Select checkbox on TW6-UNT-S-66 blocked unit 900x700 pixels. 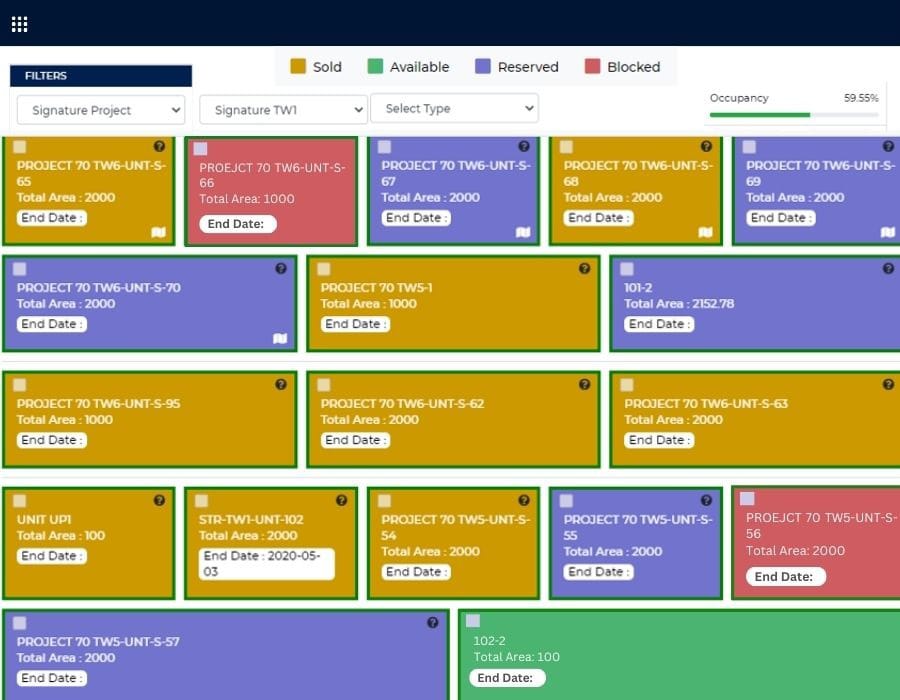coord(200,149)
